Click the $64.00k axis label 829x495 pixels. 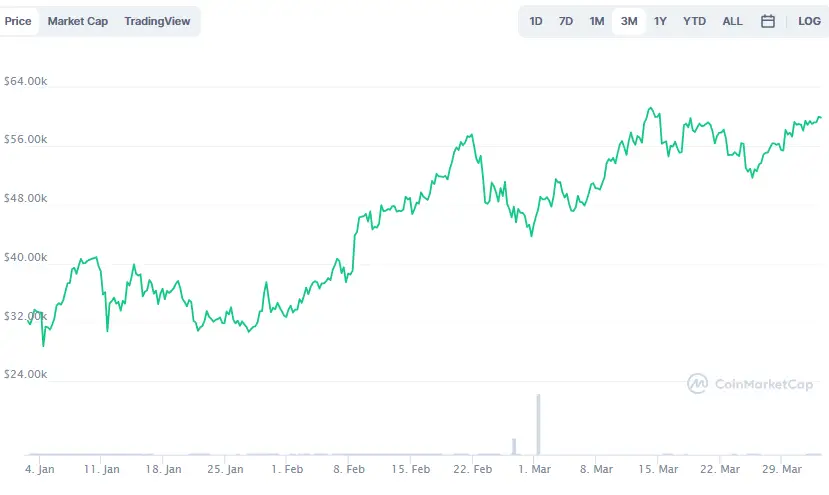pos(25,81)
